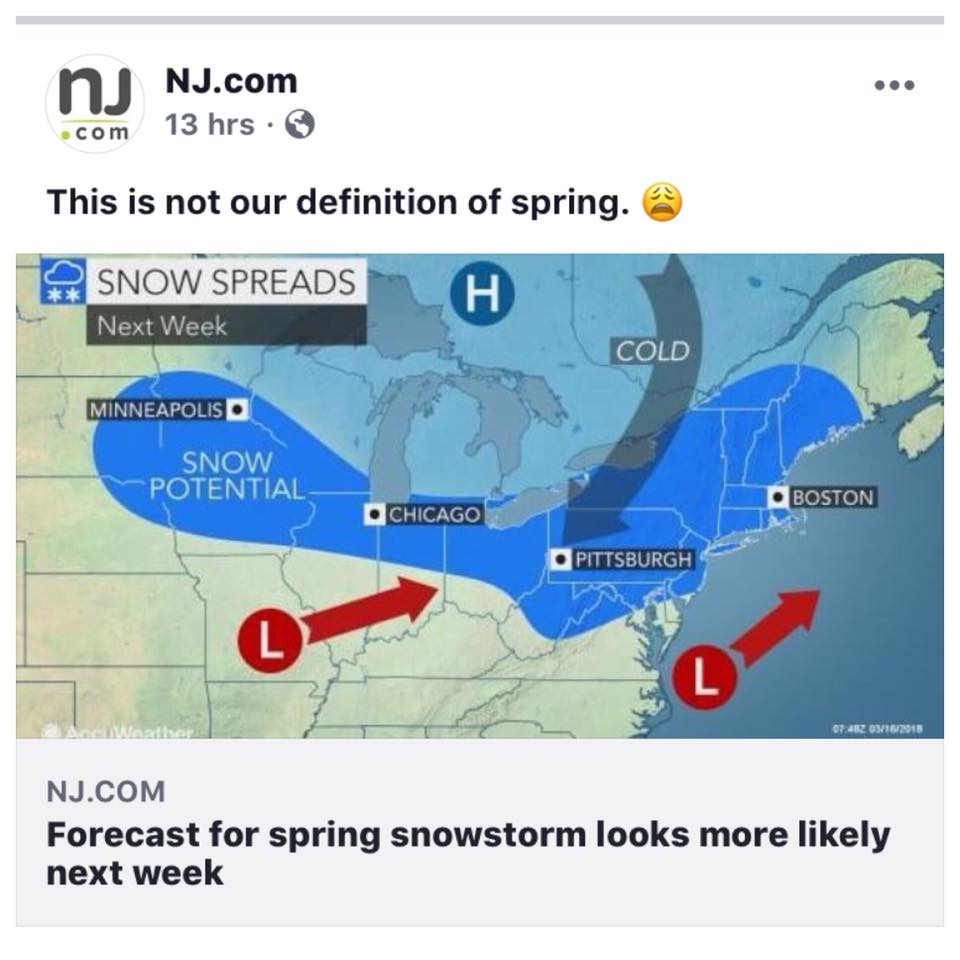This screenshot has height=960, width=960.
Task: Click the blue H high-pressure symbol
Action: pyautogui.click(x=482, y=294)
